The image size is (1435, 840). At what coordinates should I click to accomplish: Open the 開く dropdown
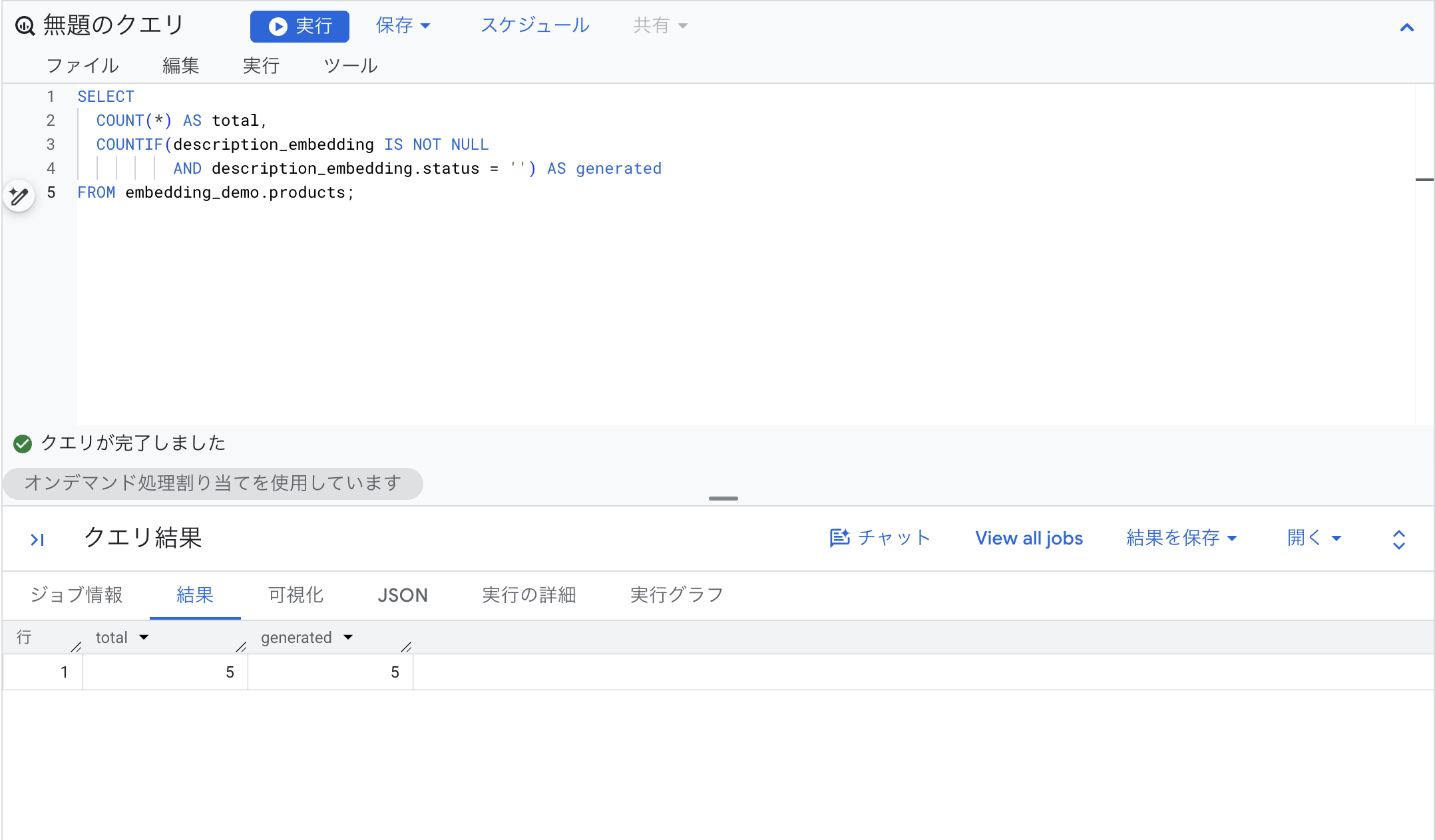tap(1315, 538)
